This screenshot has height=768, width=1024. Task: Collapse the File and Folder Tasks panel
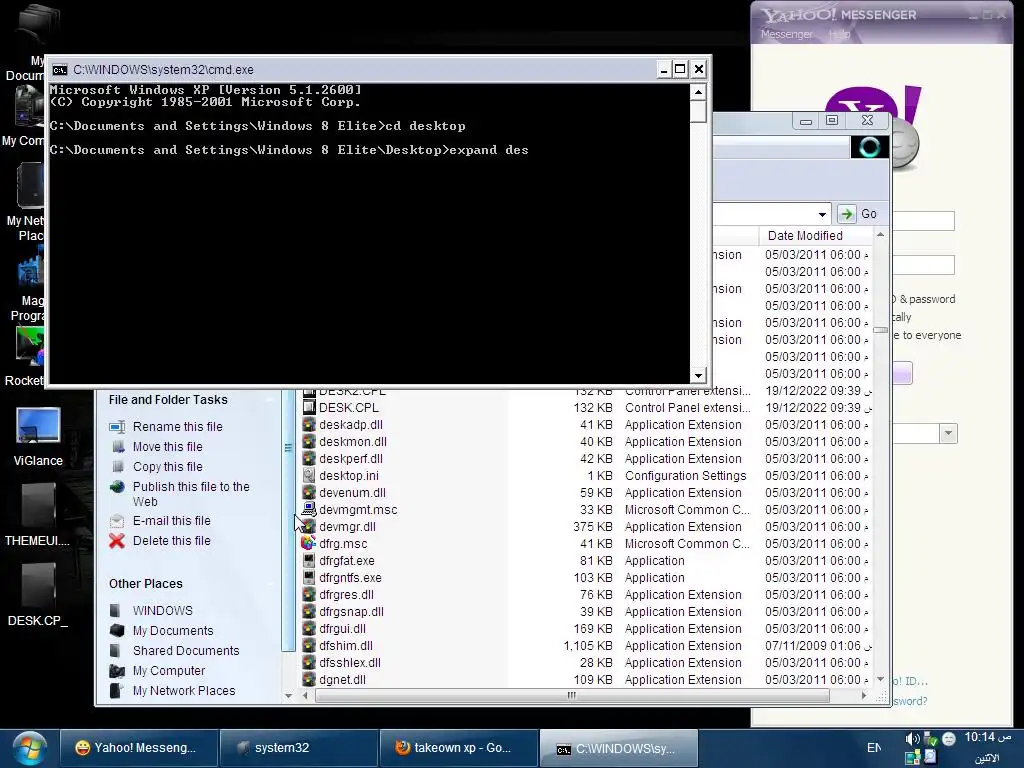tap(269, 400)
